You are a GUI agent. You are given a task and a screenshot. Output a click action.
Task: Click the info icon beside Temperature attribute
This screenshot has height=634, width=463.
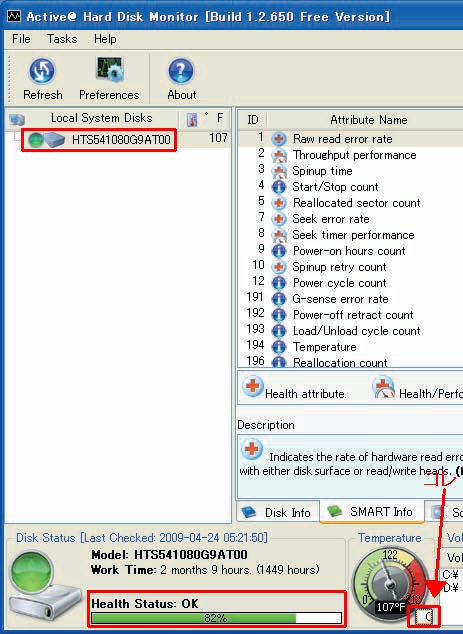coord(279,347)
